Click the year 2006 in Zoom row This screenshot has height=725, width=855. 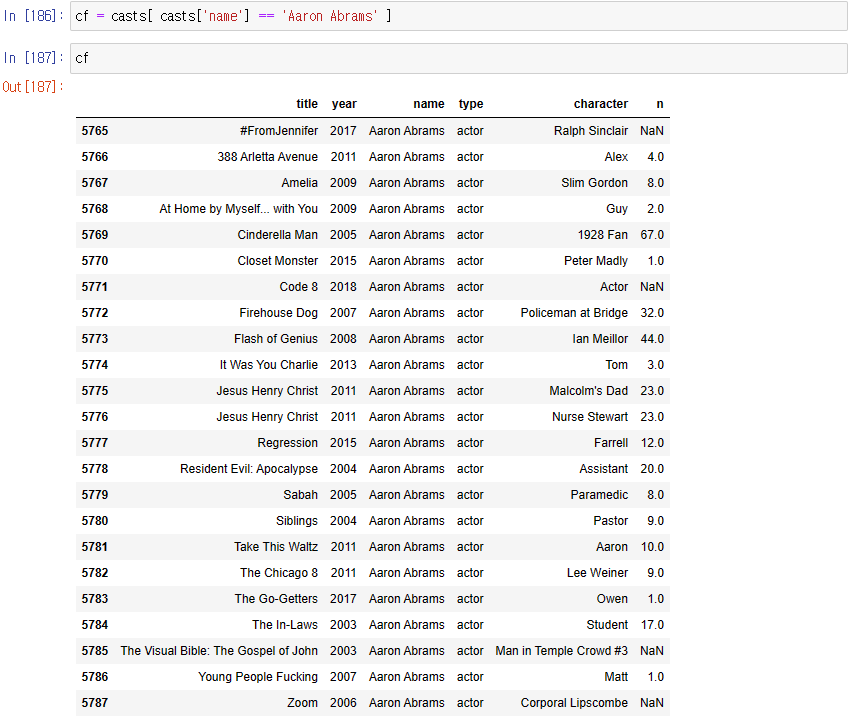click(x=343, y=703)
